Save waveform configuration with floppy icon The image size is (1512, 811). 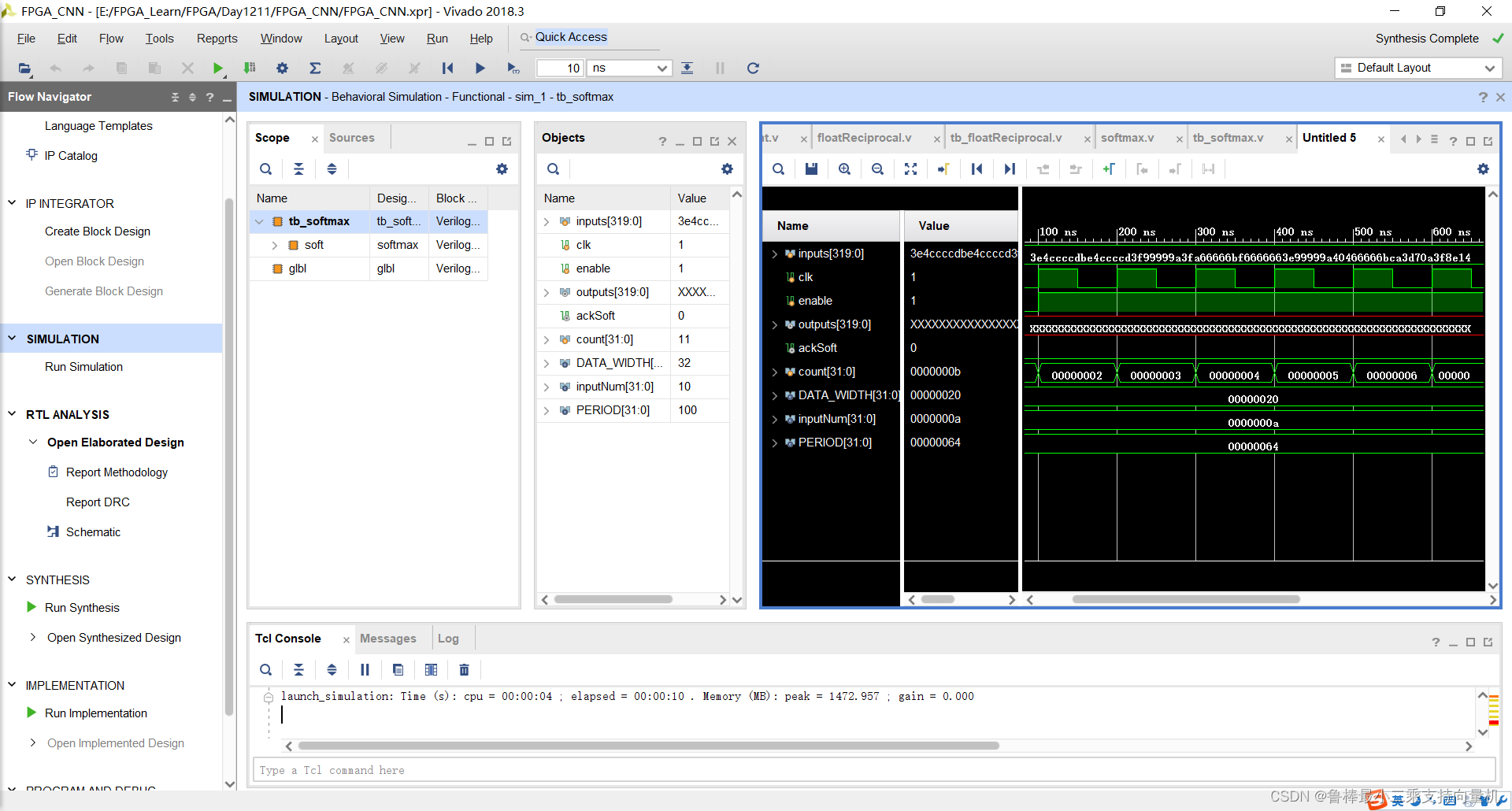click(x=811, y=169)
